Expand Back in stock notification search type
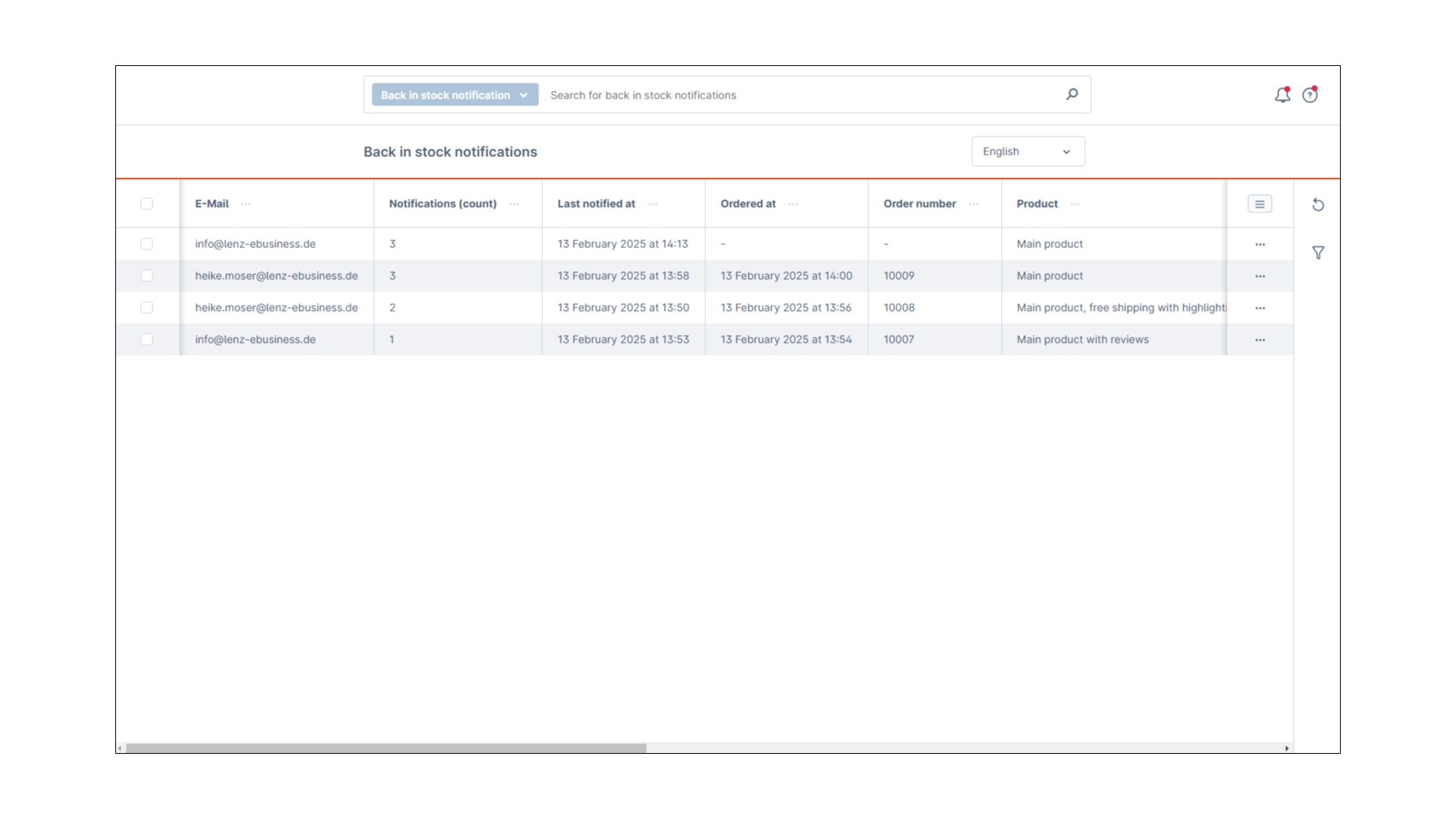 tap(455, 95)
